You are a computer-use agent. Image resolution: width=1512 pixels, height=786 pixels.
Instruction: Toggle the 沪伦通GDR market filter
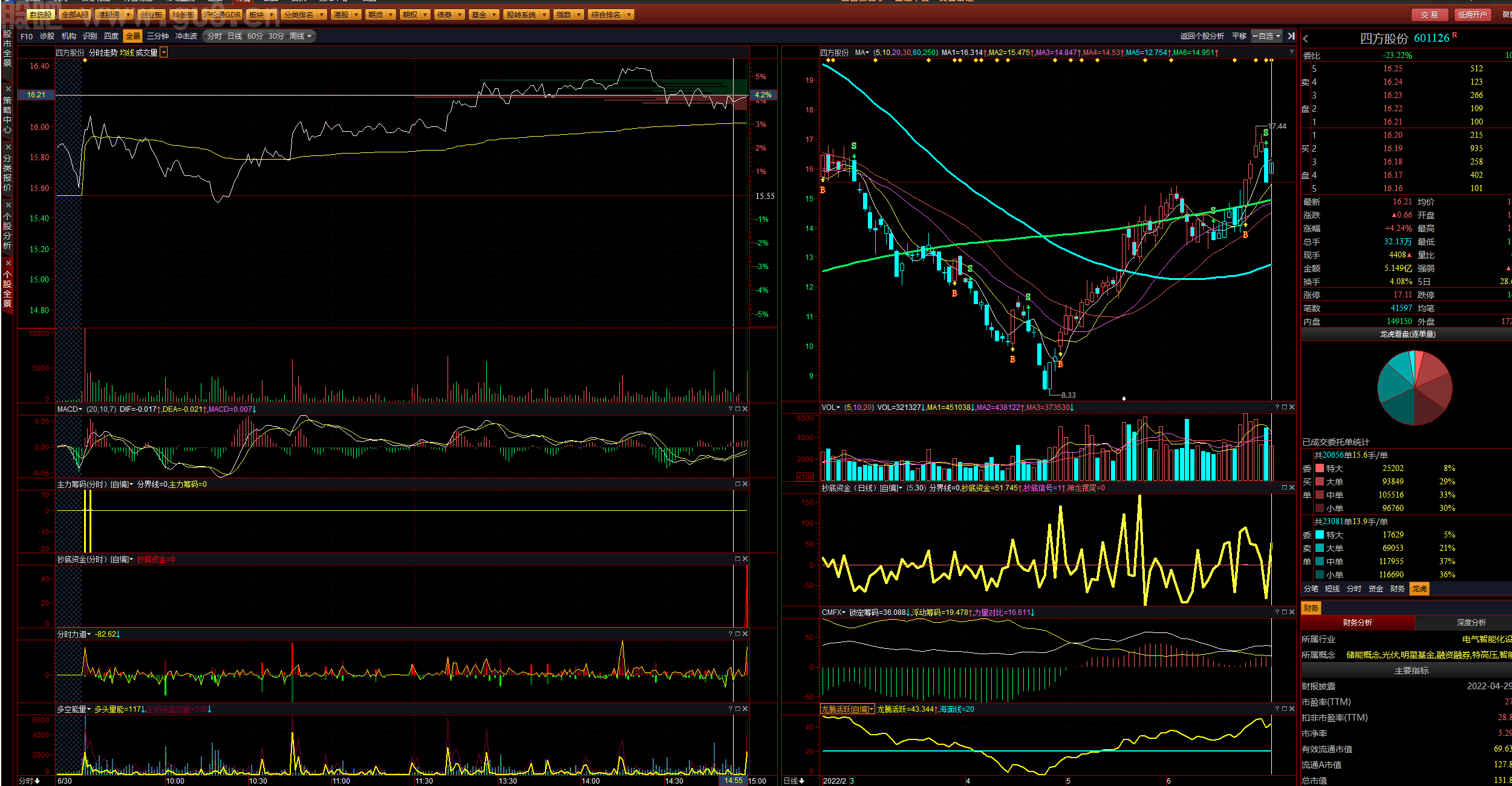(x=222, y=15)
